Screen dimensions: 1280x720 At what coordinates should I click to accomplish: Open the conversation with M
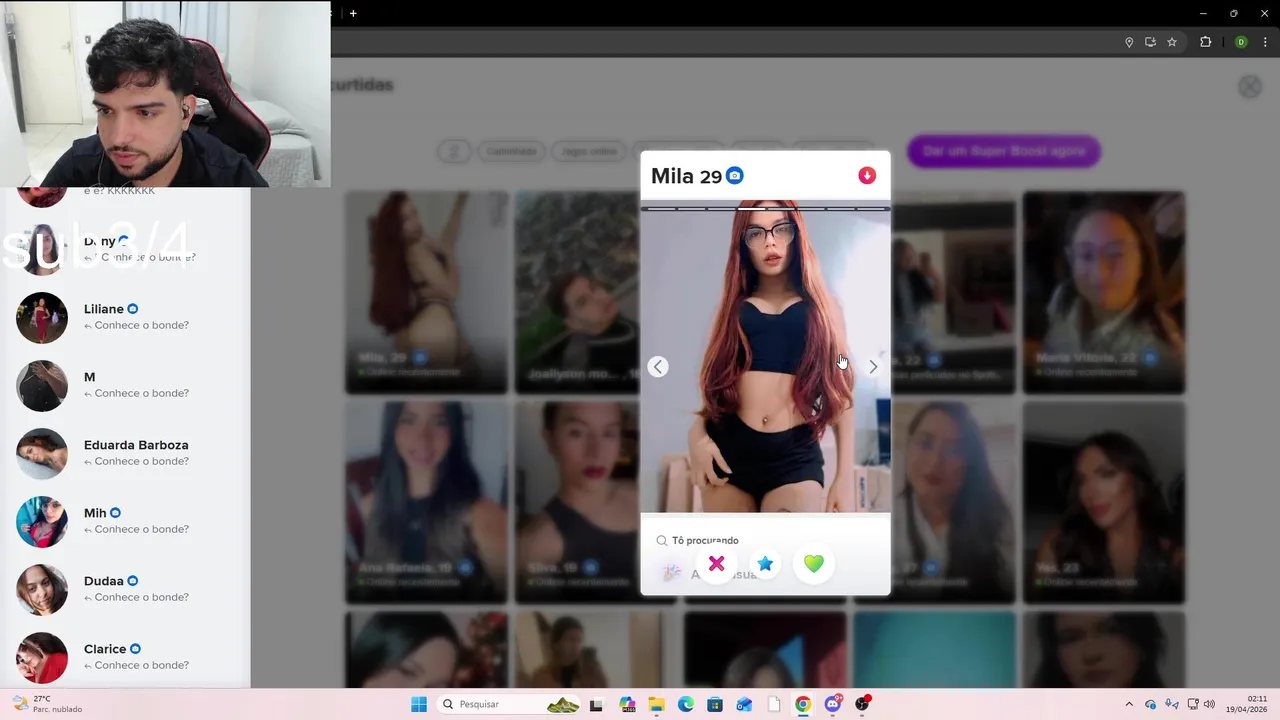pyautogui.click(x=125, y=385)
